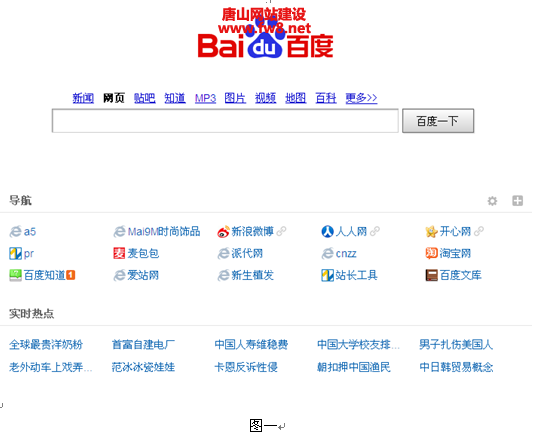
Task: Open the Sina Weibo (新浪微博) icon
Action: click(x=223, y=232)
